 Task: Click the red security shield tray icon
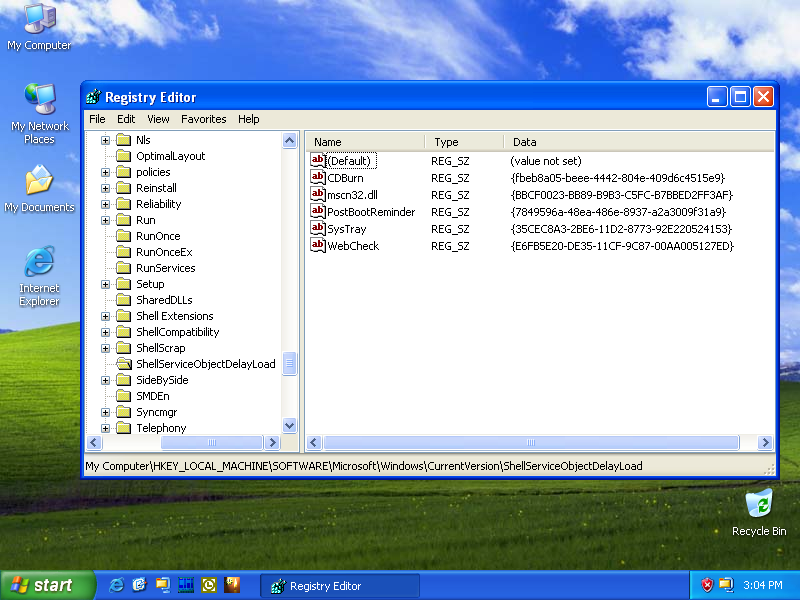(707, 585)
